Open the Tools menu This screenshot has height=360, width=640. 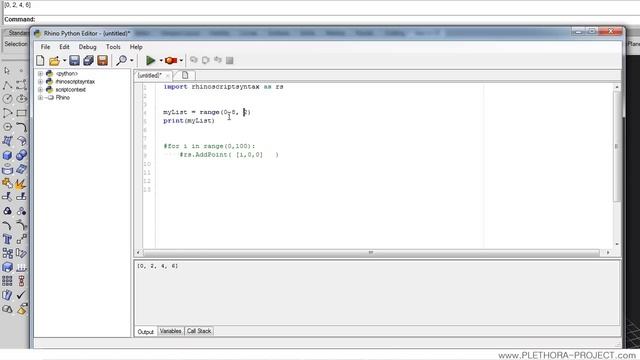pyautogui.click(x=113, y=47)
